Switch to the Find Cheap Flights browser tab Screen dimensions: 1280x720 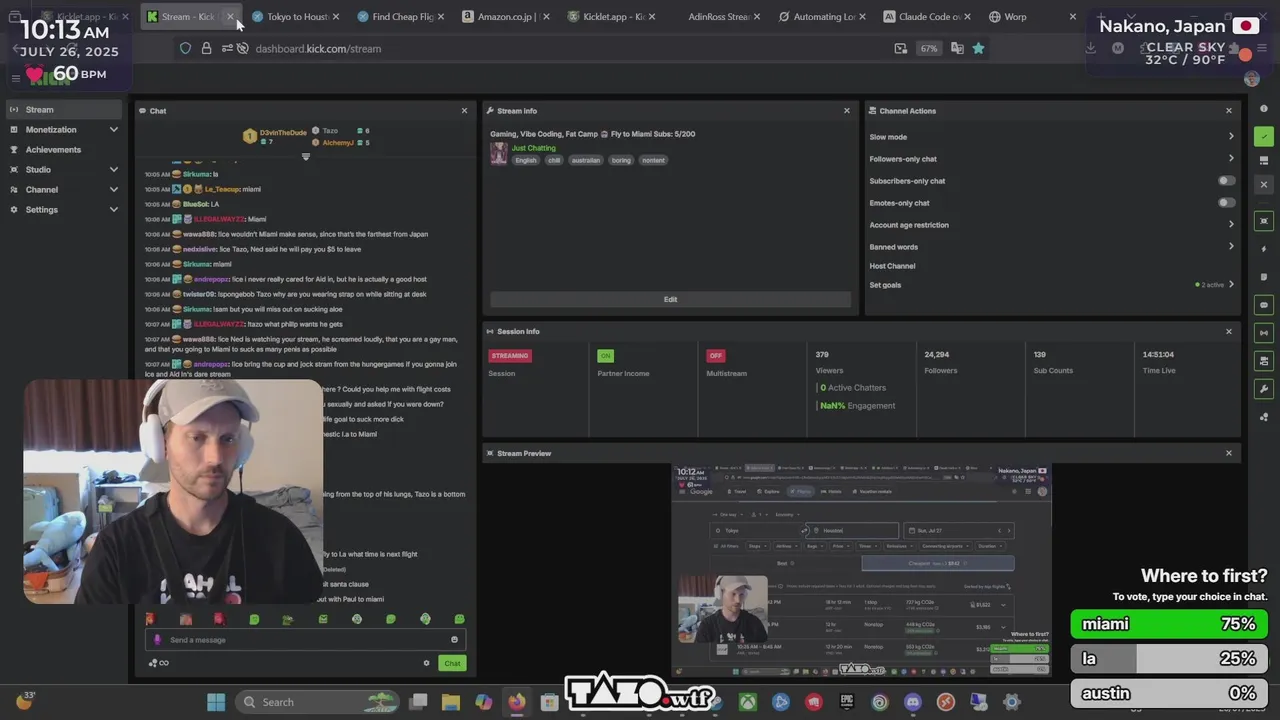tap(402, 17)
